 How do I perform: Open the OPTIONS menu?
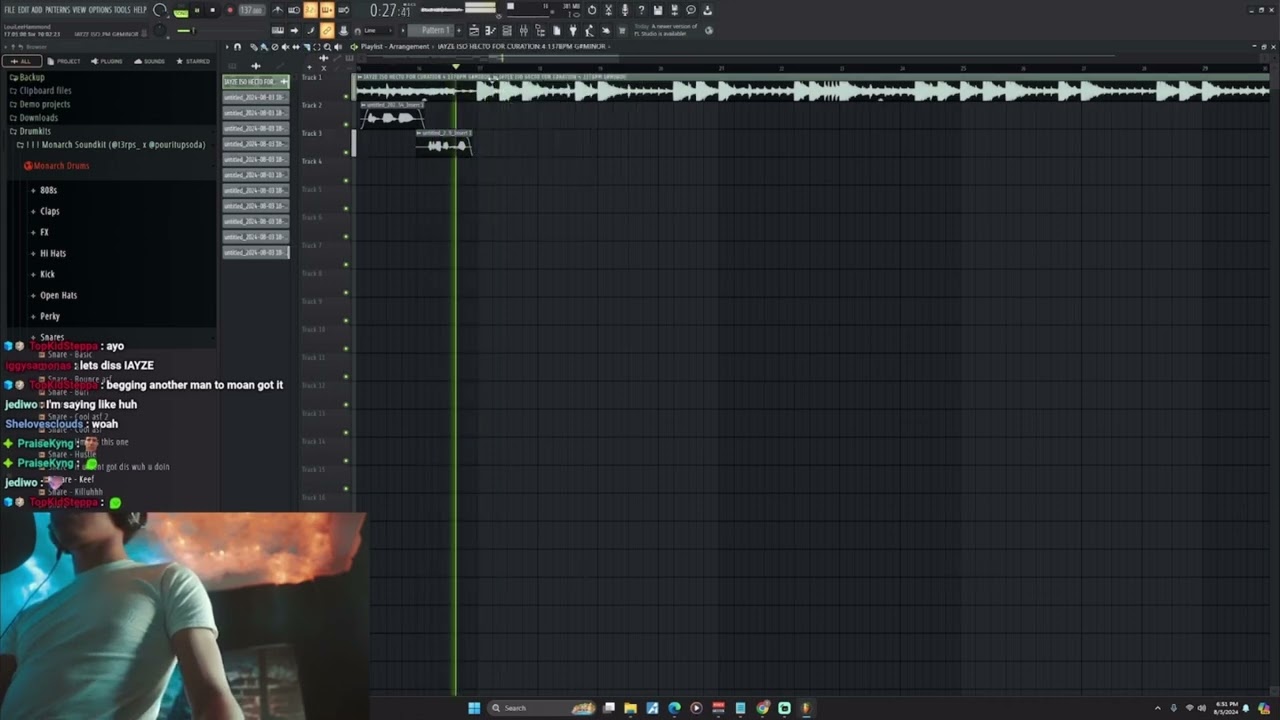[x=100, y=10]
